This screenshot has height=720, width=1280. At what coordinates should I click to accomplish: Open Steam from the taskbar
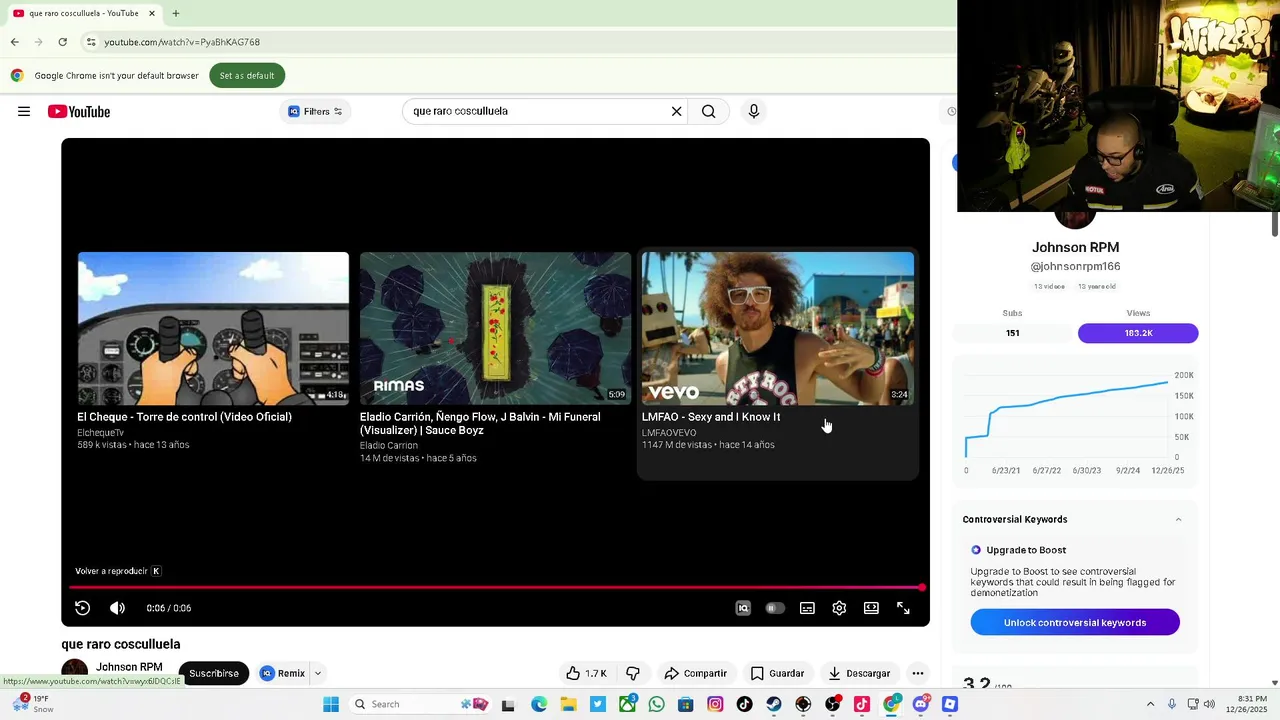[774, 704]
